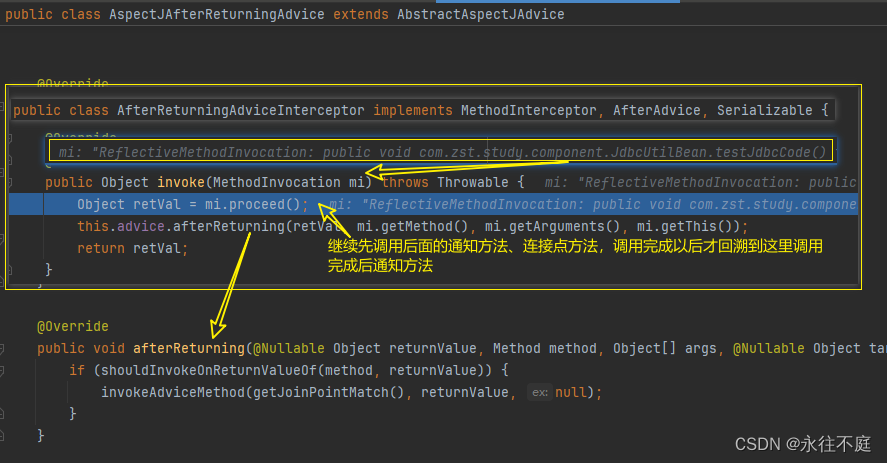
Task: Click the getJoinPointMatch() call
Action: (329, 392)
